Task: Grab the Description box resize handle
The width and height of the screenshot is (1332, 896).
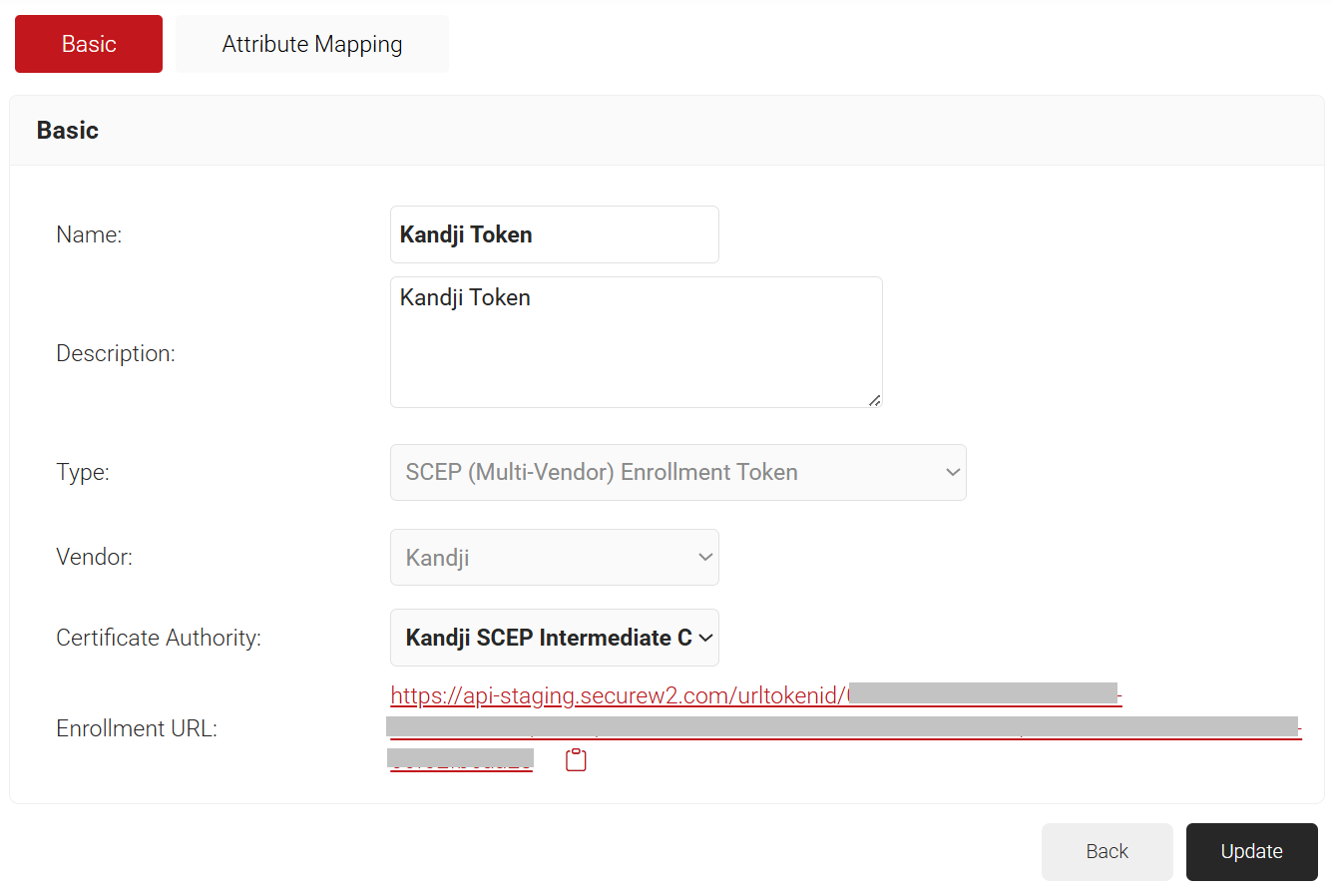Action: click(874, 400)
